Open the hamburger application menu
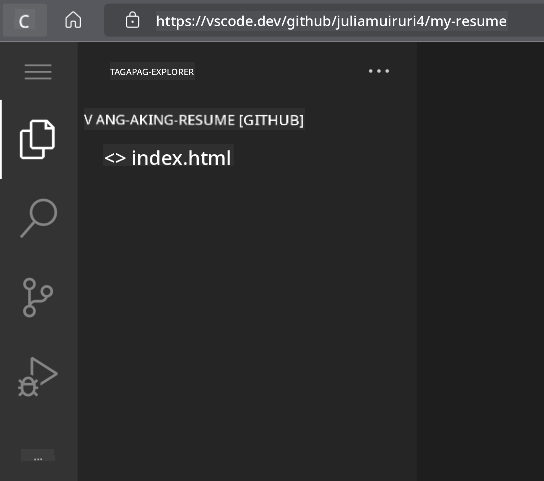Image resolution: width=544 pixels, height=481 pixels. pyautogui.click(x=38, y=72)
